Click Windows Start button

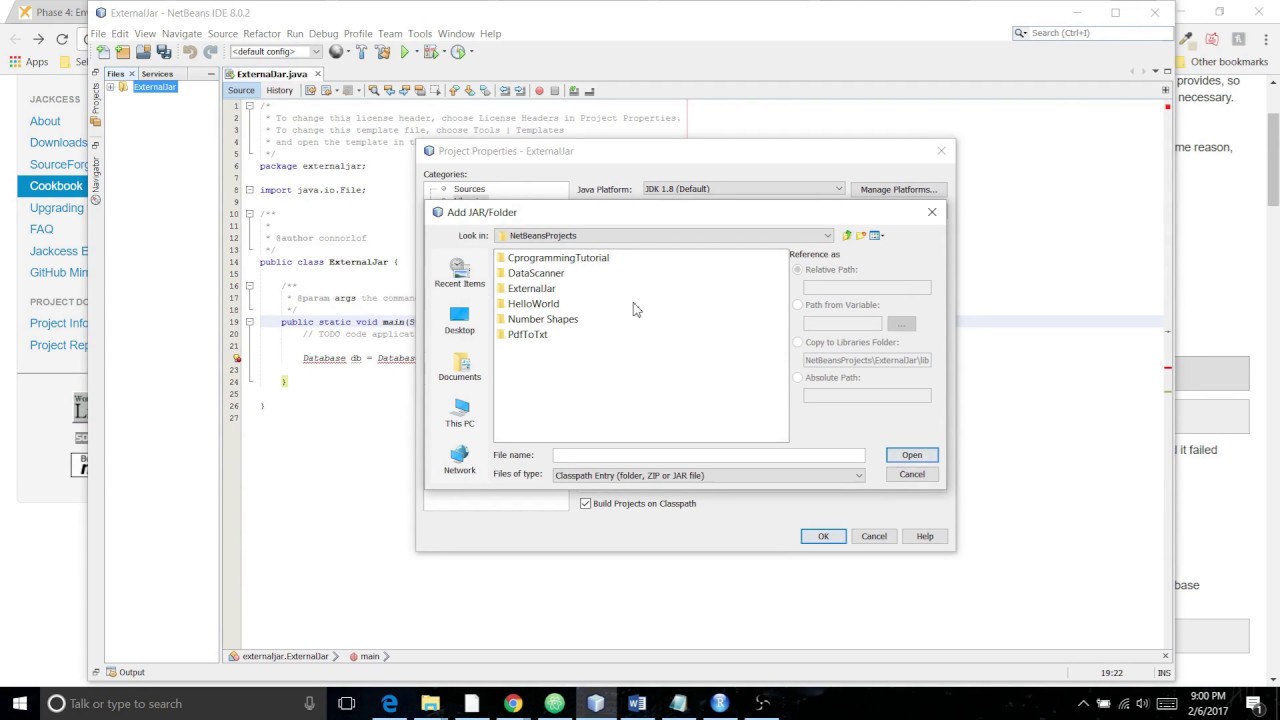pyautogui.click(x=20, y=703)
